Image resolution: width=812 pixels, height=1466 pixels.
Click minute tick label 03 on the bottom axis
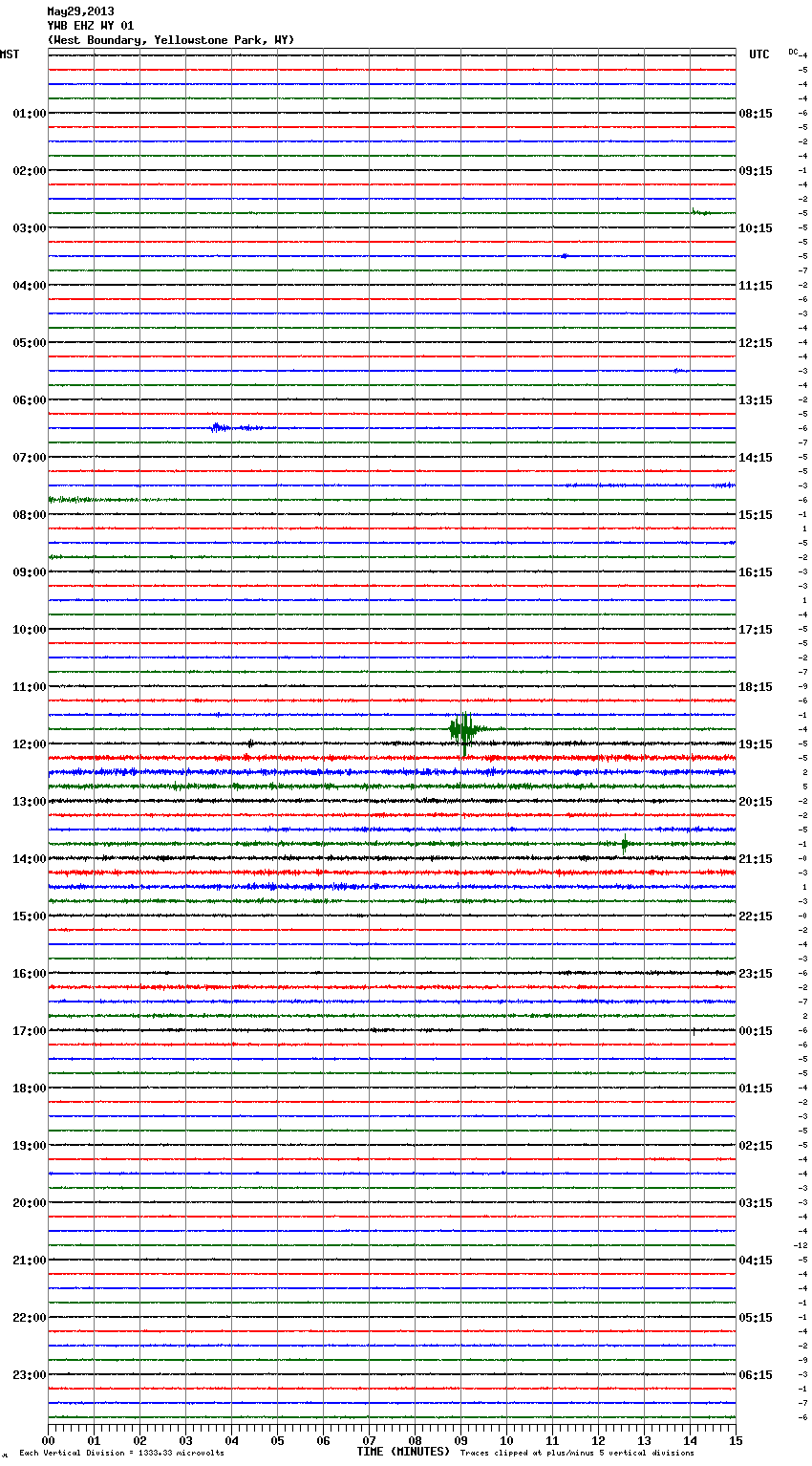pos(185,1440)
